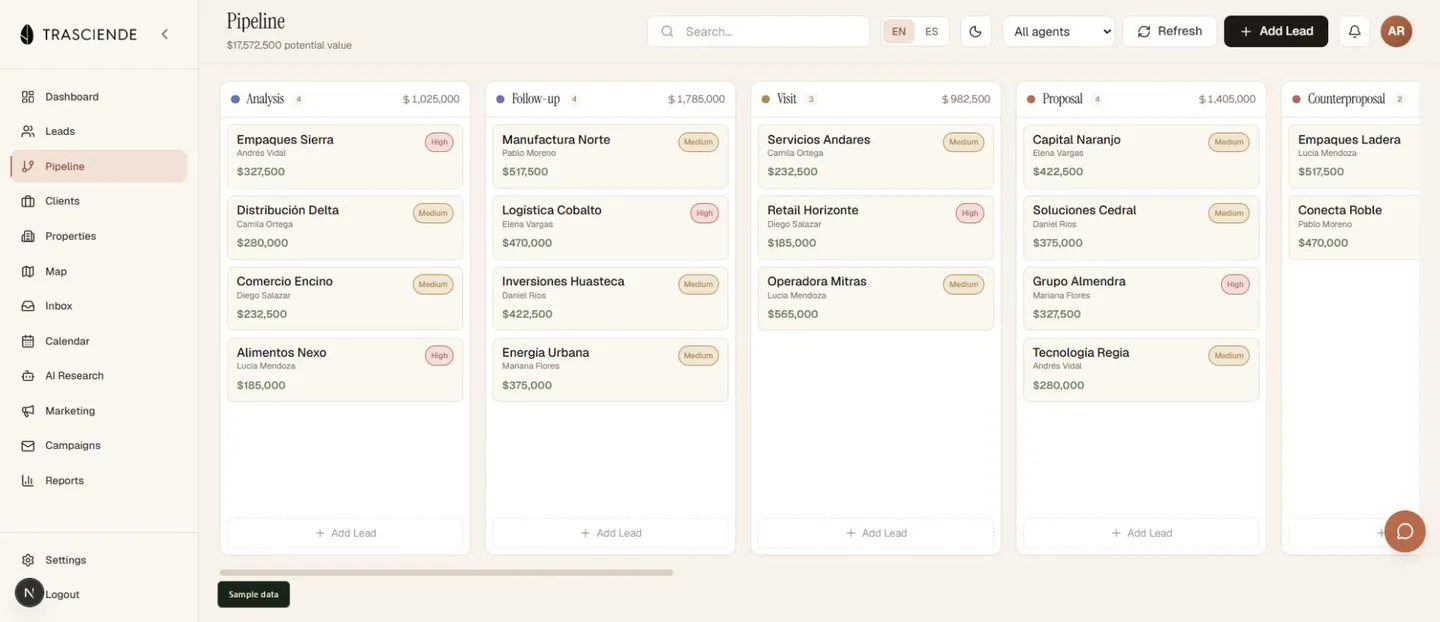Click the High tag on Grupo Almendra

click(x=1236, y=284)
